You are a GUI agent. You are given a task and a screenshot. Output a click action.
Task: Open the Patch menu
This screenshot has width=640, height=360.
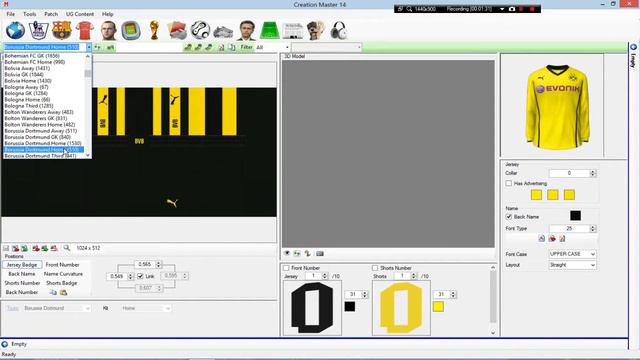pyautogui.click(x=51, y=14)
